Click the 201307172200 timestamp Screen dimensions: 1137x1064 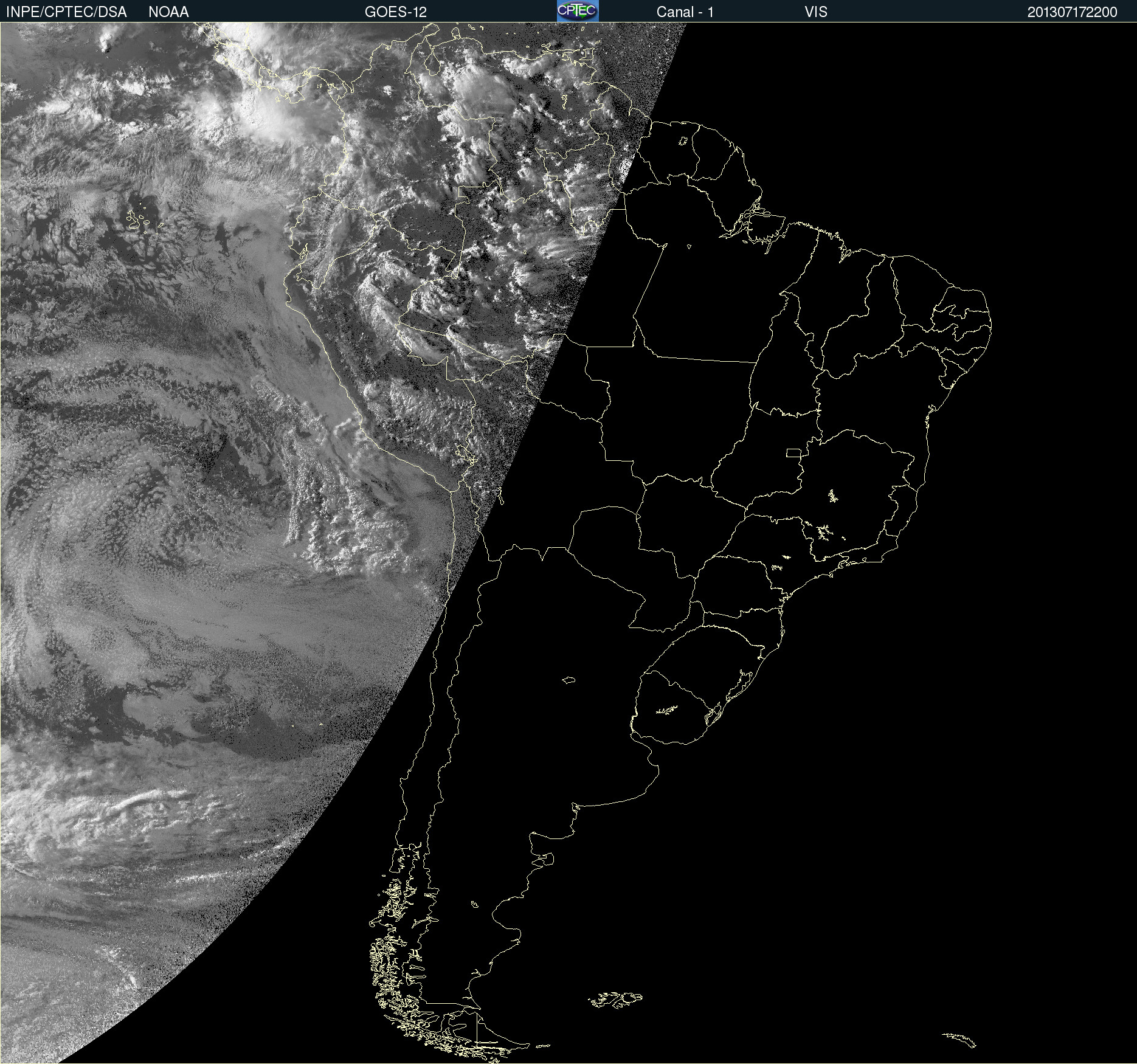point(1072,12)
